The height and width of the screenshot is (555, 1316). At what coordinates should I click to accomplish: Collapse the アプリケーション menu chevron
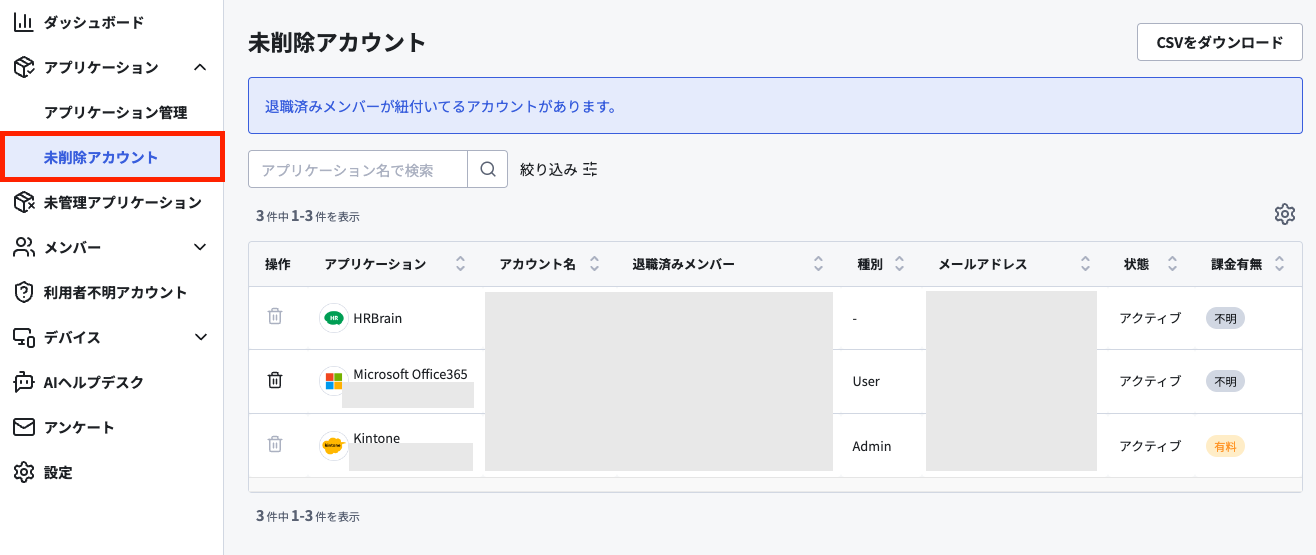[x=200, y=67]
